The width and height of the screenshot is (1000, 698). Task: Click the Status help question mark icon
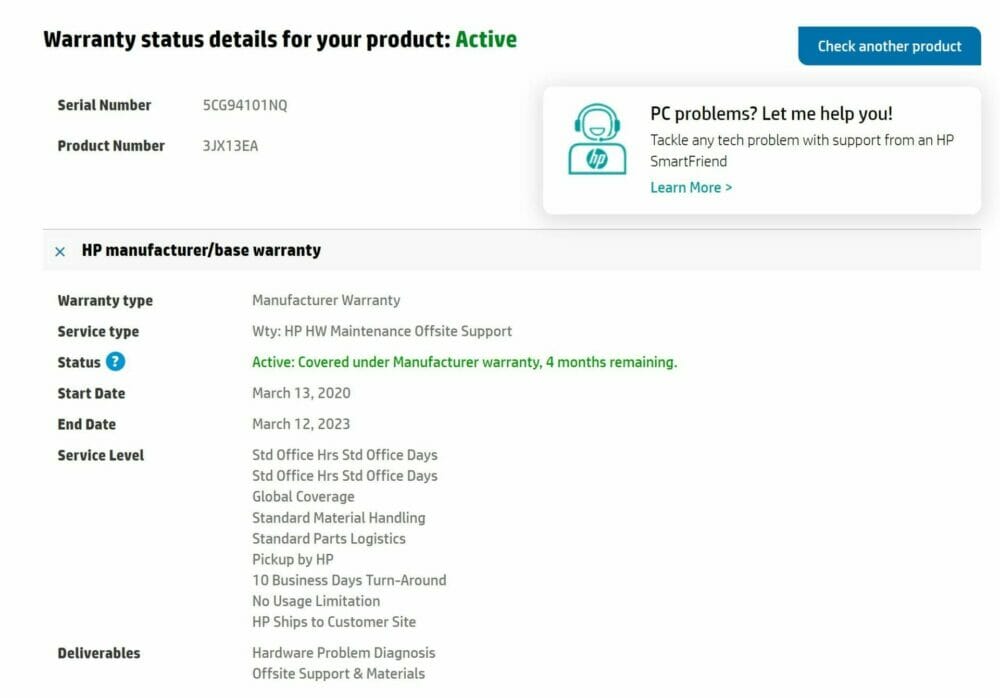(x=115, y=362)
